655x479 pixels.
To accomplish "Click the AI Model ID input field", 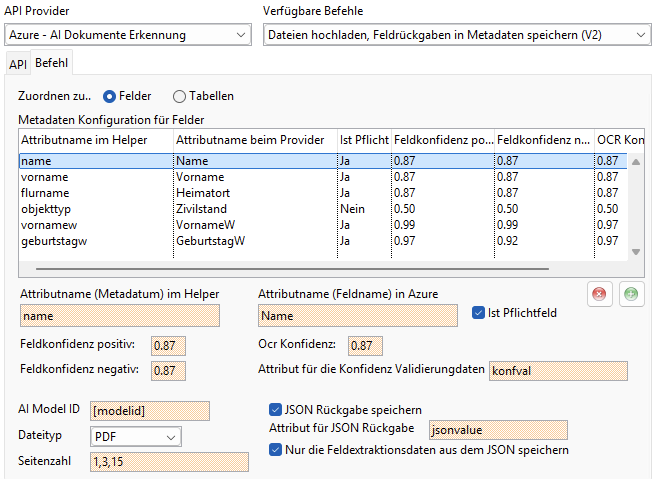I will pos(149,411).
